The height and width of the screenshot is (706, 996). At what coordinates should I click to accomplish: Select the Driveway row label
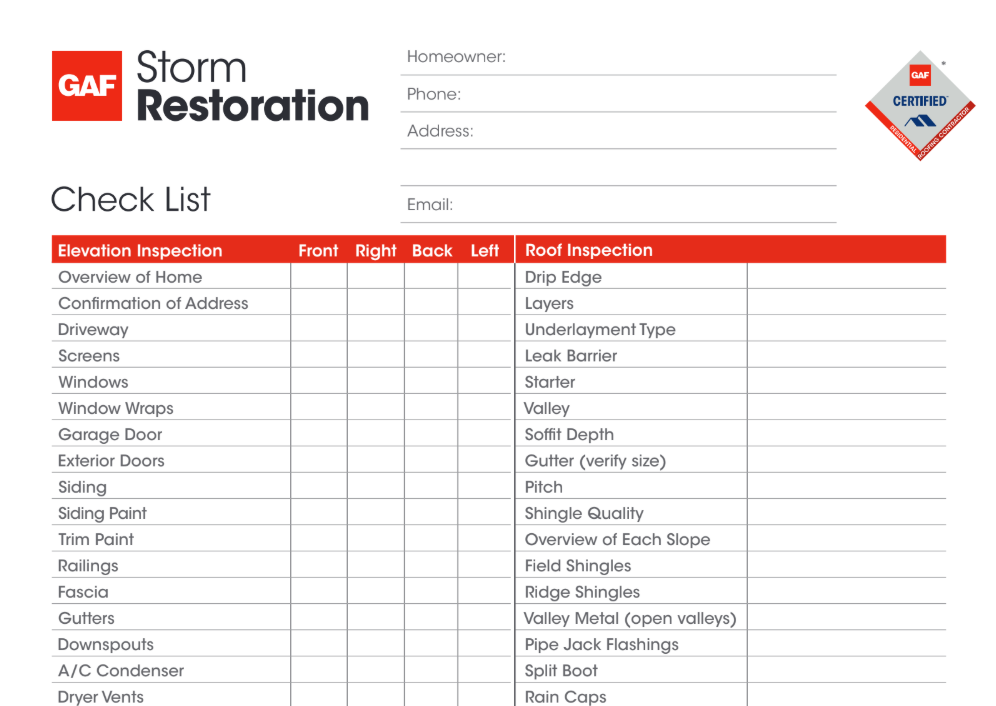click(93, 330)
